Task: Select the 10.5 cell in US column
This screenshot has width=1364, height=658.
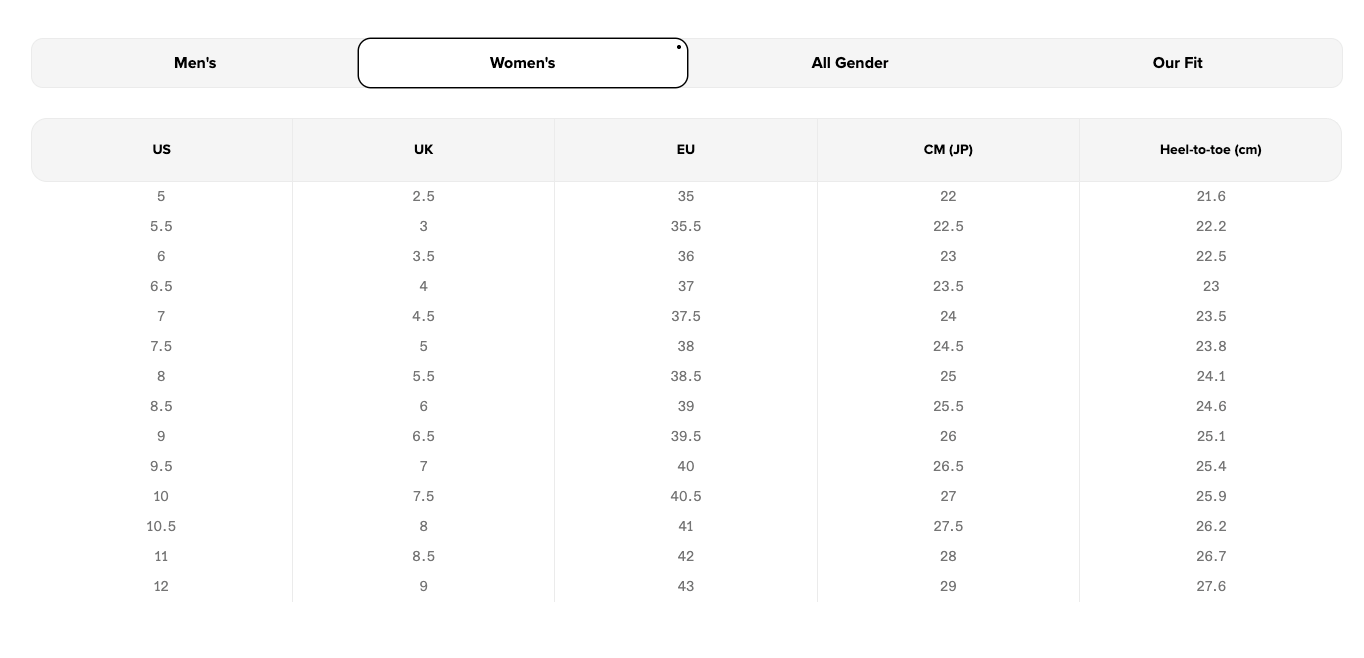Action: click(x=161, y=526)
